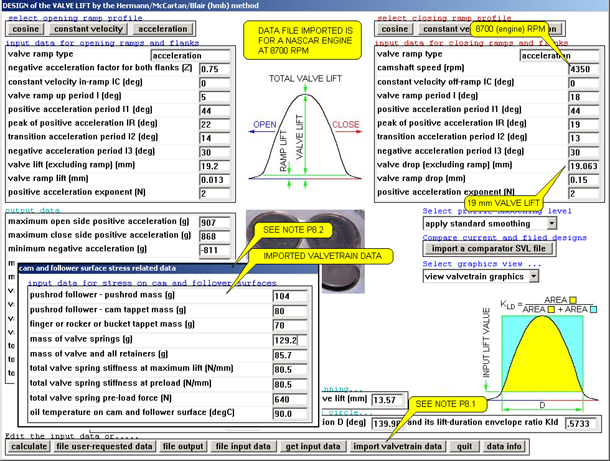Click minimum negative acceleration output -811
Viewport: 610px width, 461px height.
click(215, 250)
